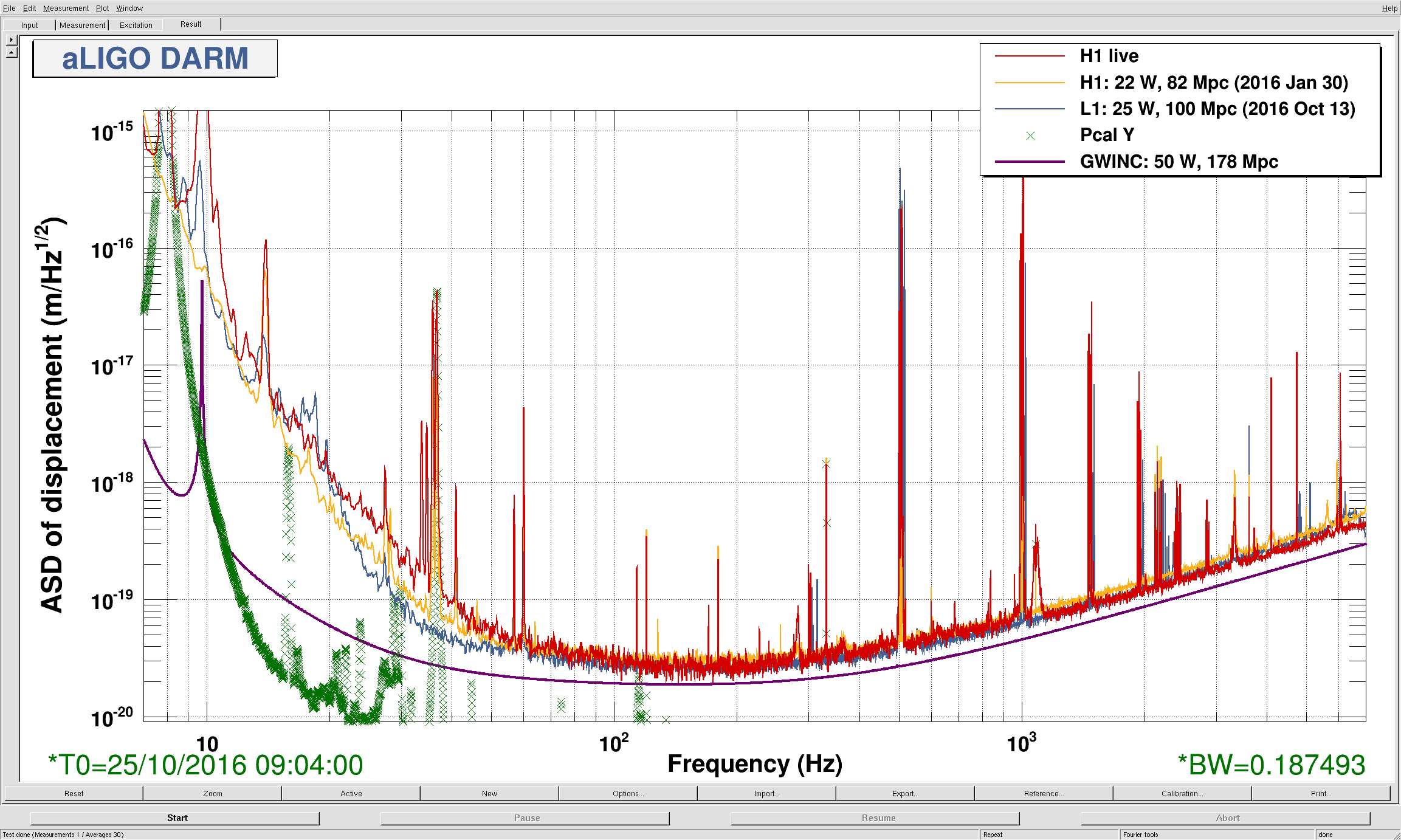The height and width of the screenshot is (840, 1401).
Task: Open the Calibration... dialog
Action: (x=1182, y=793)
